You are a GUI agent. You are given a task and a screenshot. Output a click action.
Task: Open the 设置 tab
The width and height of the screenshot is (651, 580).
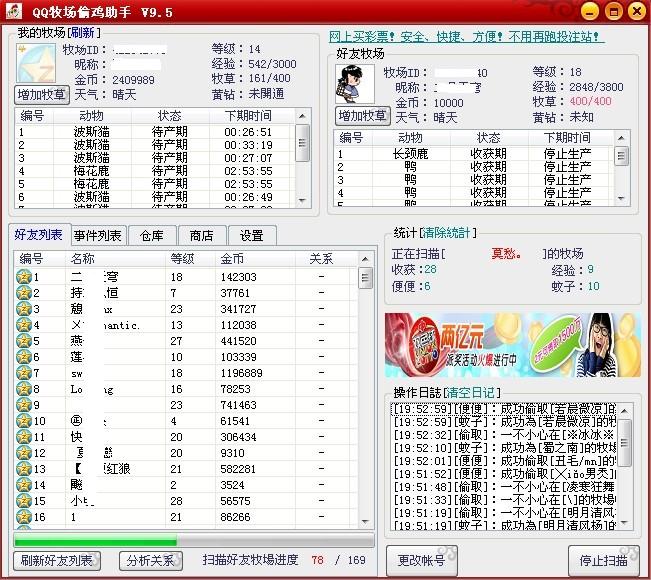tap(252, 236)
